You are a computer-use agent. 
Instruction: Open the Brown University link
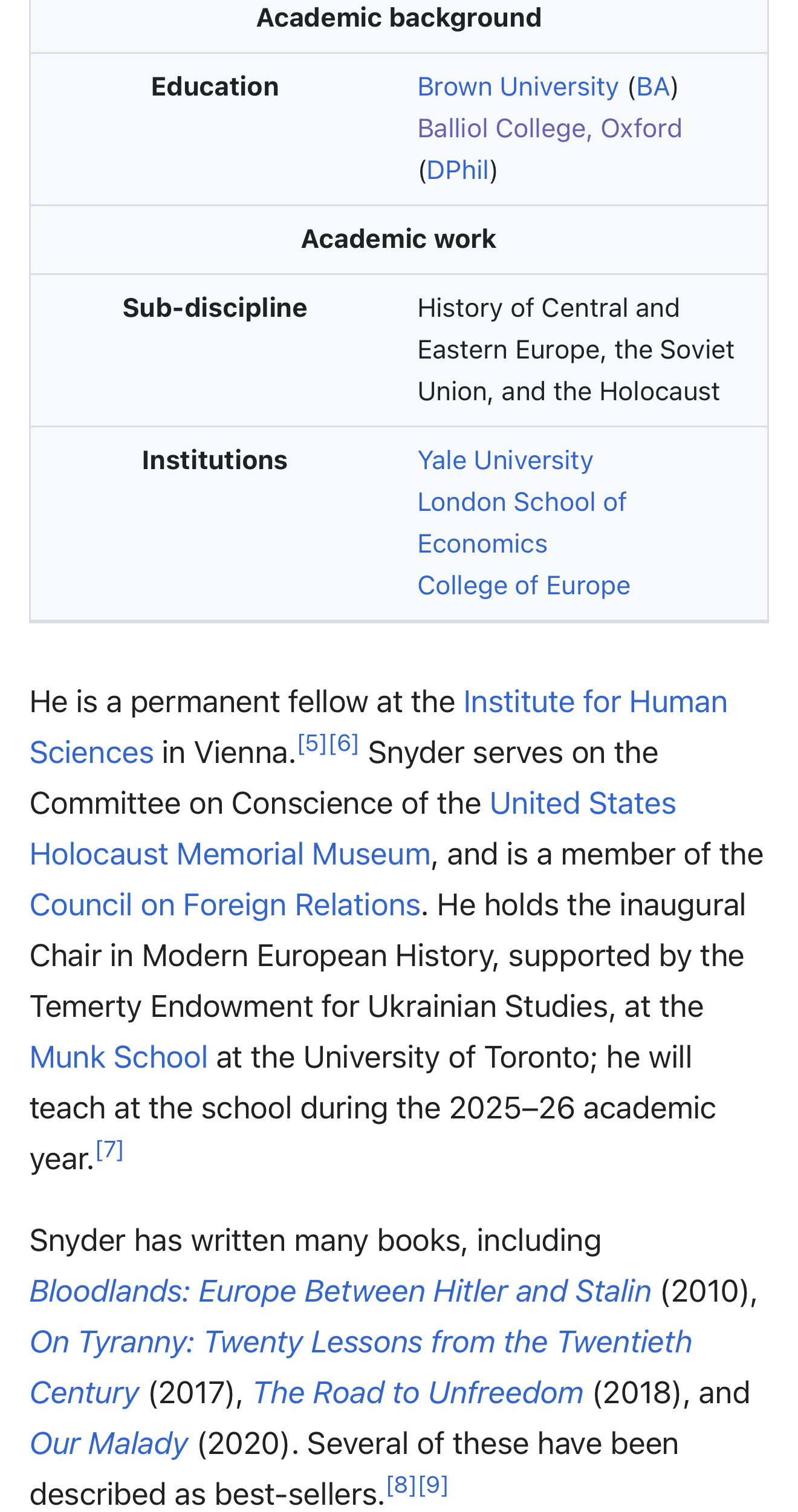point(518,87)
